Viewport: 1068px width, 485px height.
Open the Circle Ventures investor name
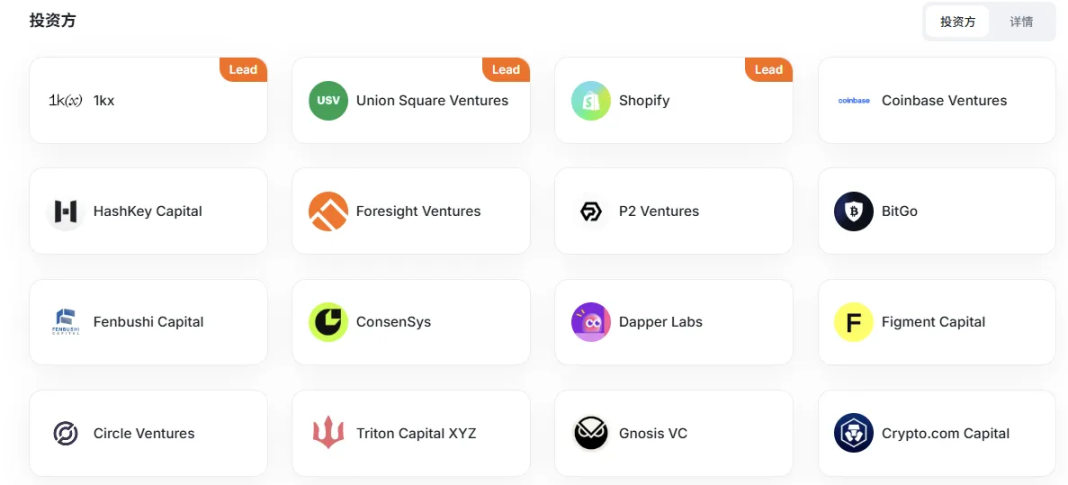144,434
